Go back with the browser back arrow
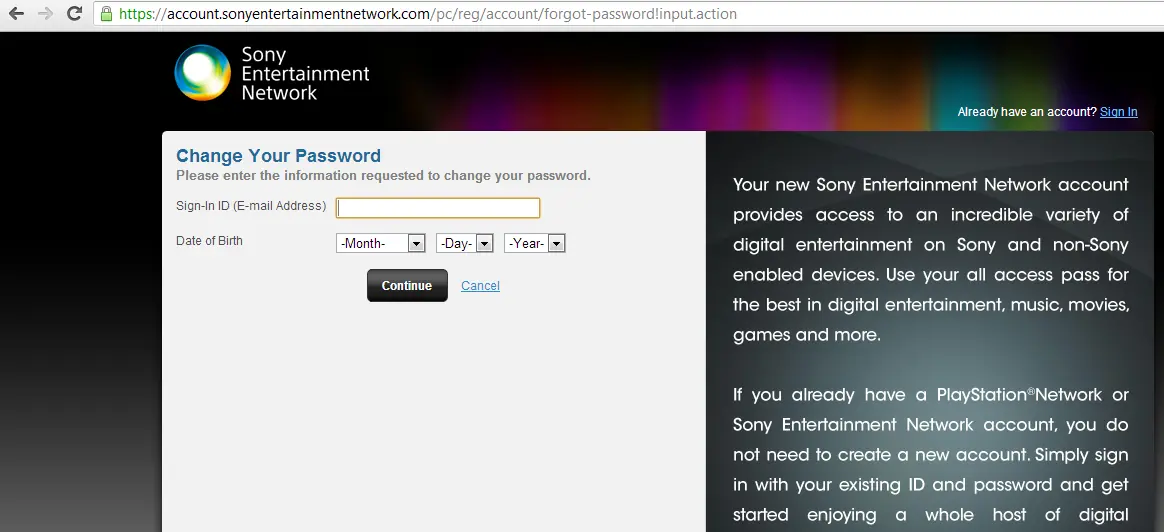The width and height of the screenshot is (1164, 532). coord(16,13)
